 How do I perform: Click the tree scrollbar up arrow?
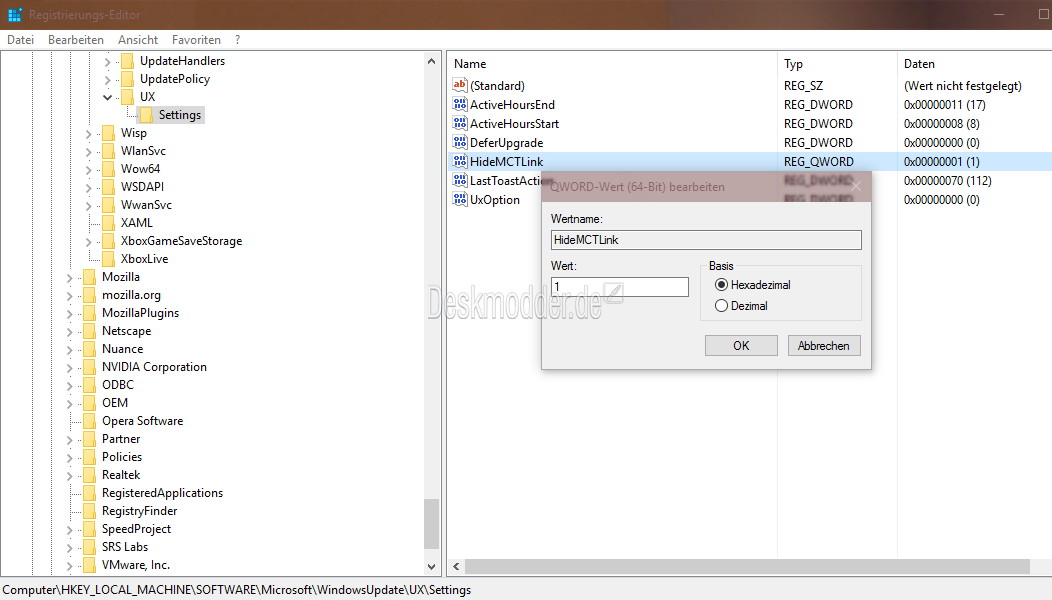coord(431,61)
